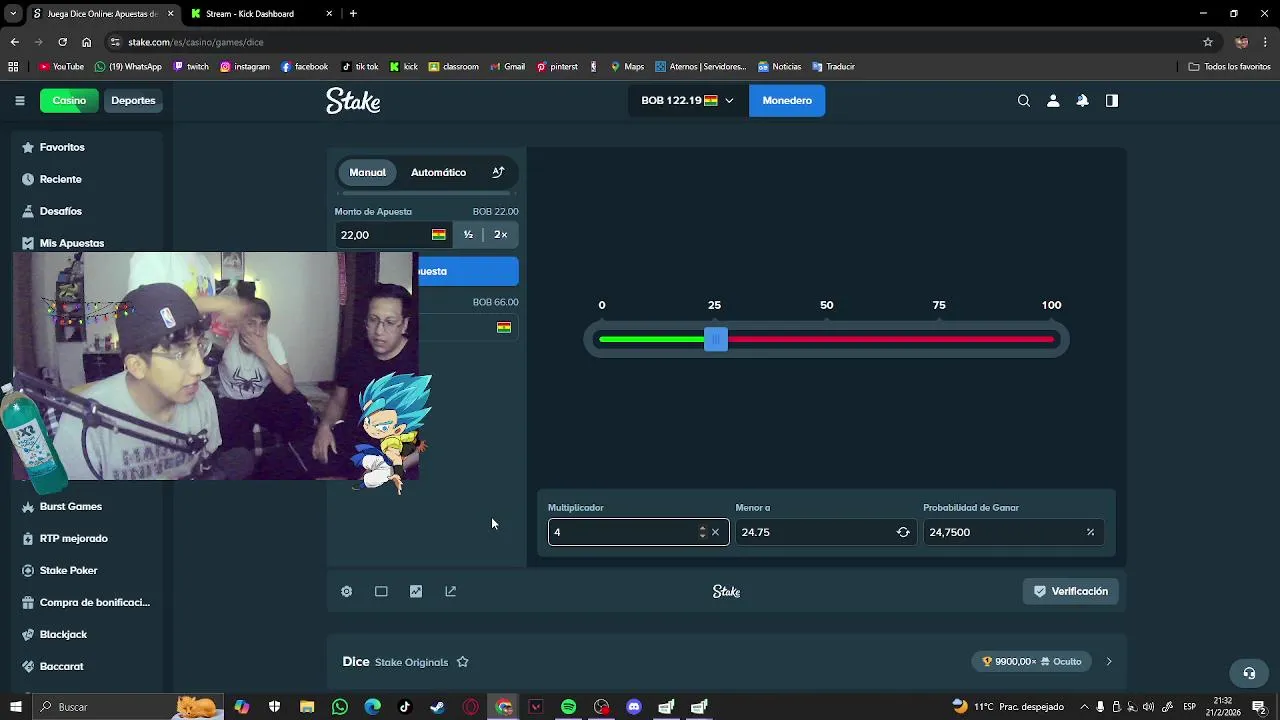Open the Stake search magnifier
The width and height of the screenshot is (1280, 720).
[x=1023, y=100]
